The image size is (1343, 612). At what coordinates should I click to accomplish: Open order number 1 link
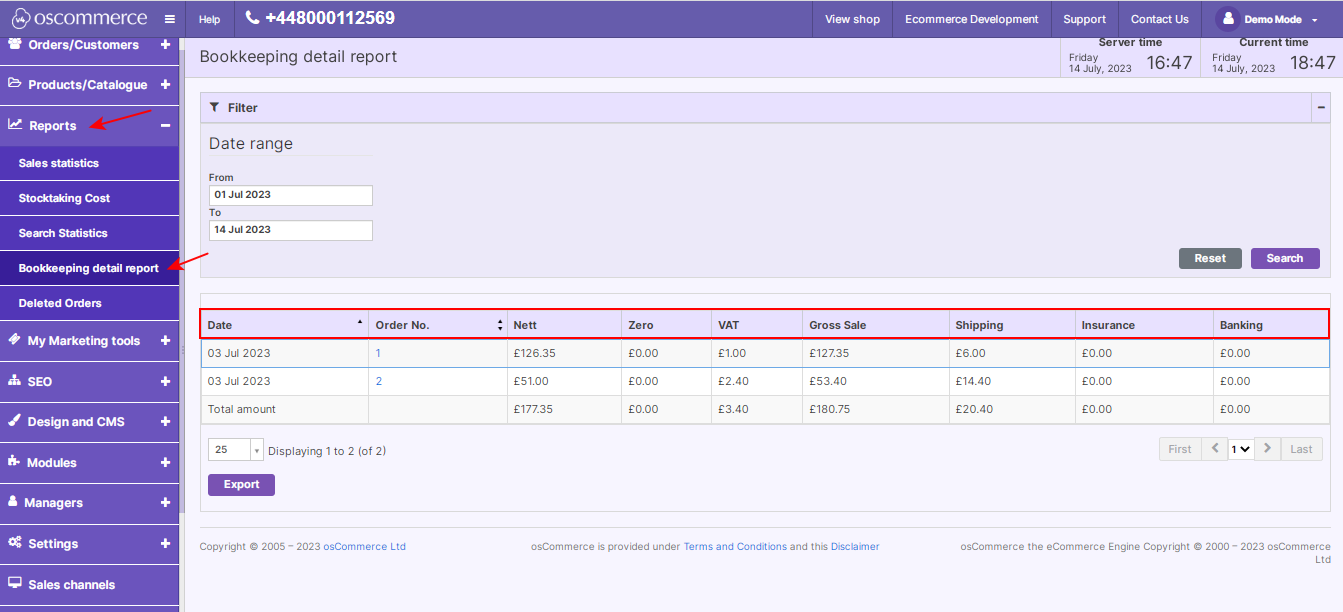click(378, 353)
